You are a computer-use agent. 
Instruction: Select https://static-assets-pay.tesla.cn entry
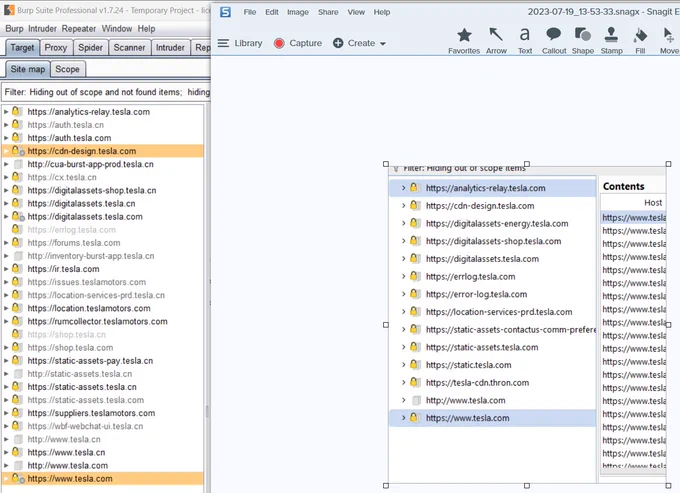(90, 361)
